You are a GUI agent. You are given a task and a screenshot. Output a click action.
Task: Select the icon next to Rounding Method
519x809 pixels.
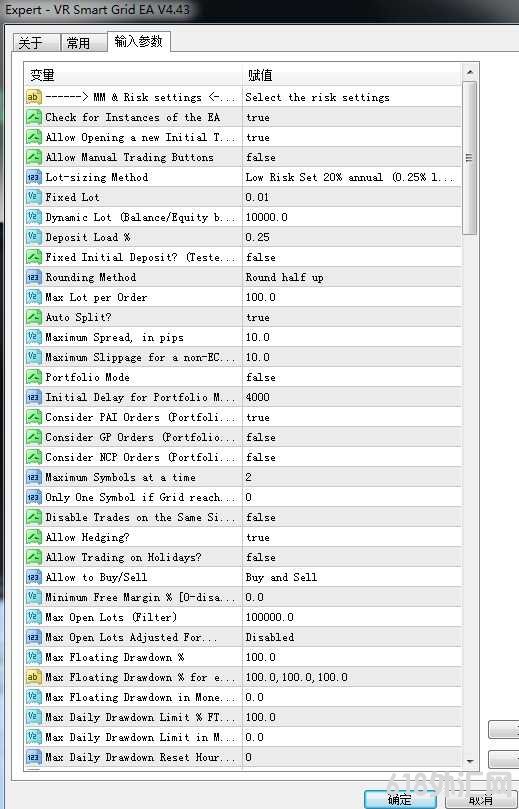point(34,277)
